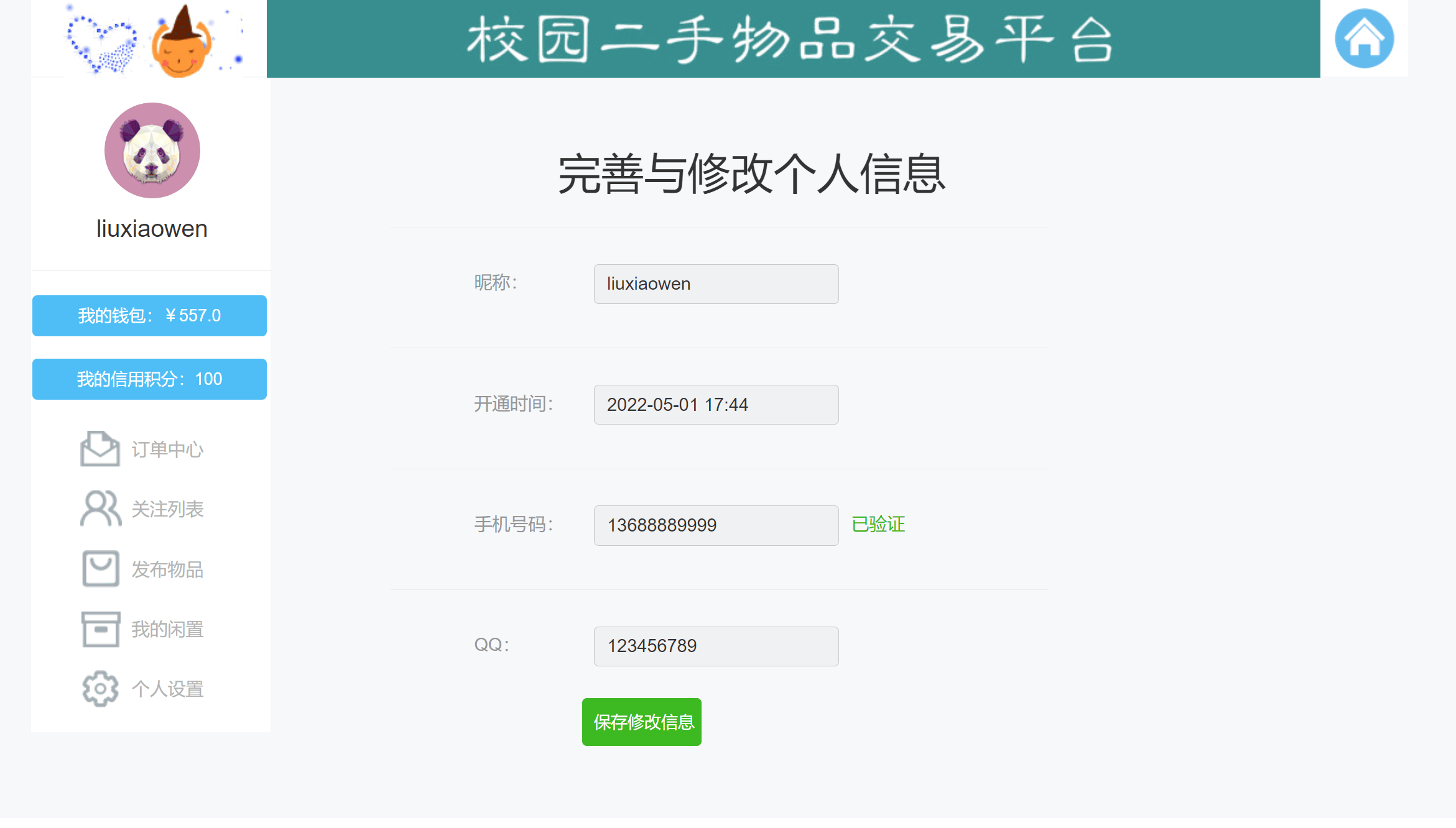Focus the QQ input field
This screenshot has width=1456, height=828.
click(x=716, y=646)
